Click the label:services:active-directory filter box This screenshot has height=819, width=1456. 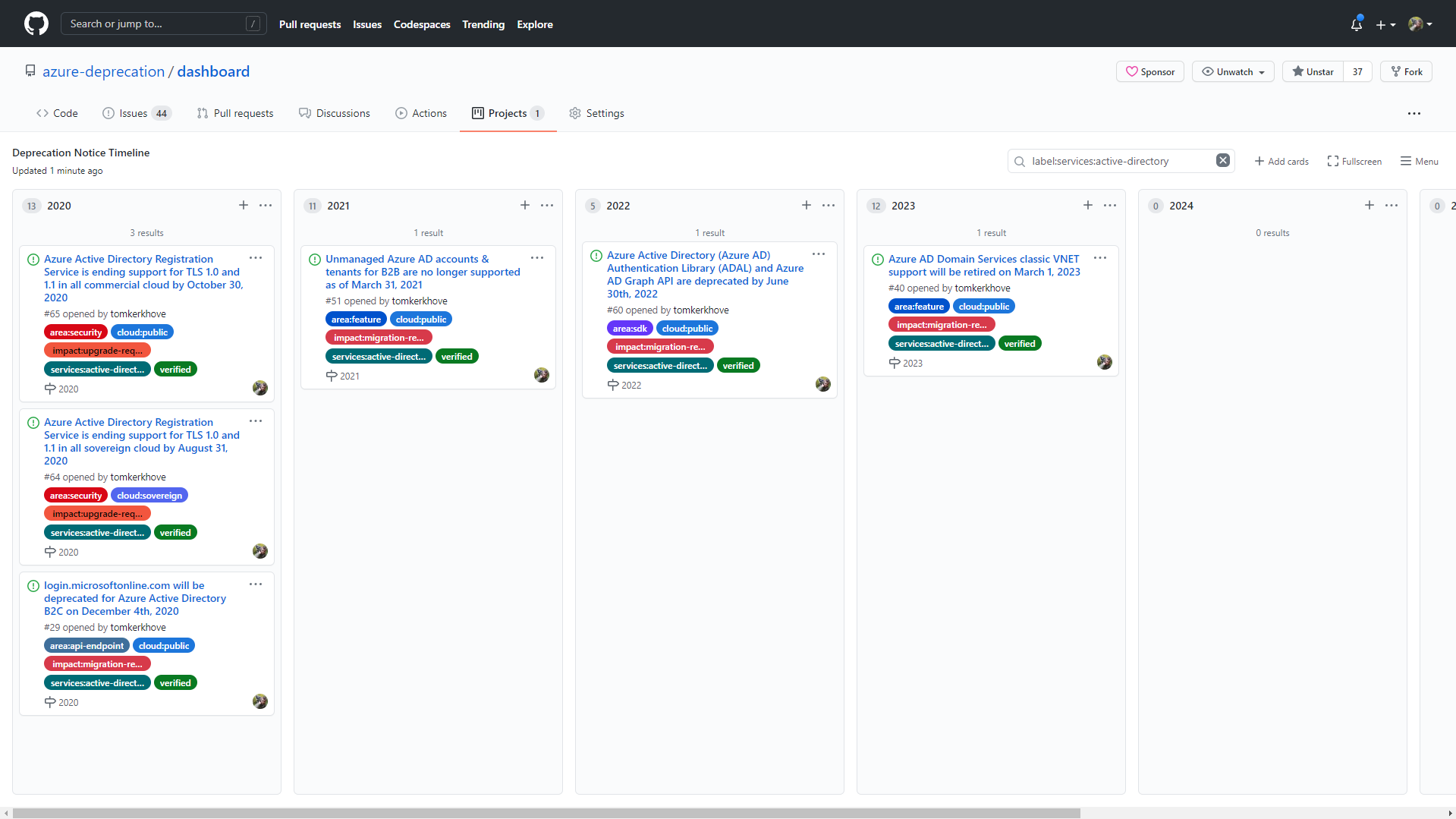[1121, 161]
